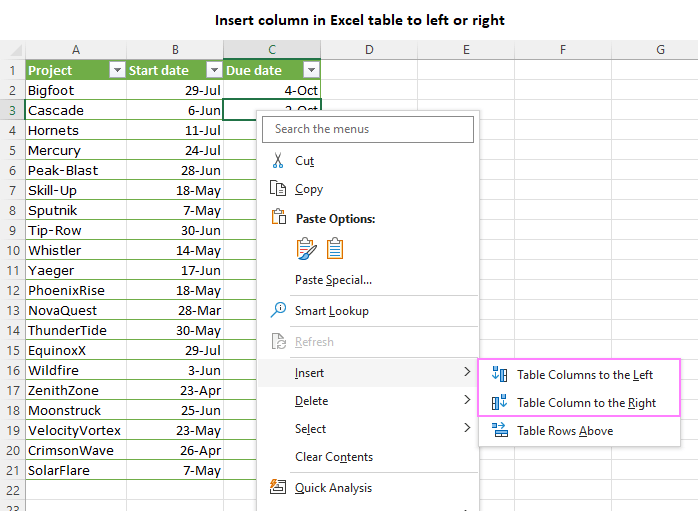Select the plain clipboard paste option icon

point(335,248)
